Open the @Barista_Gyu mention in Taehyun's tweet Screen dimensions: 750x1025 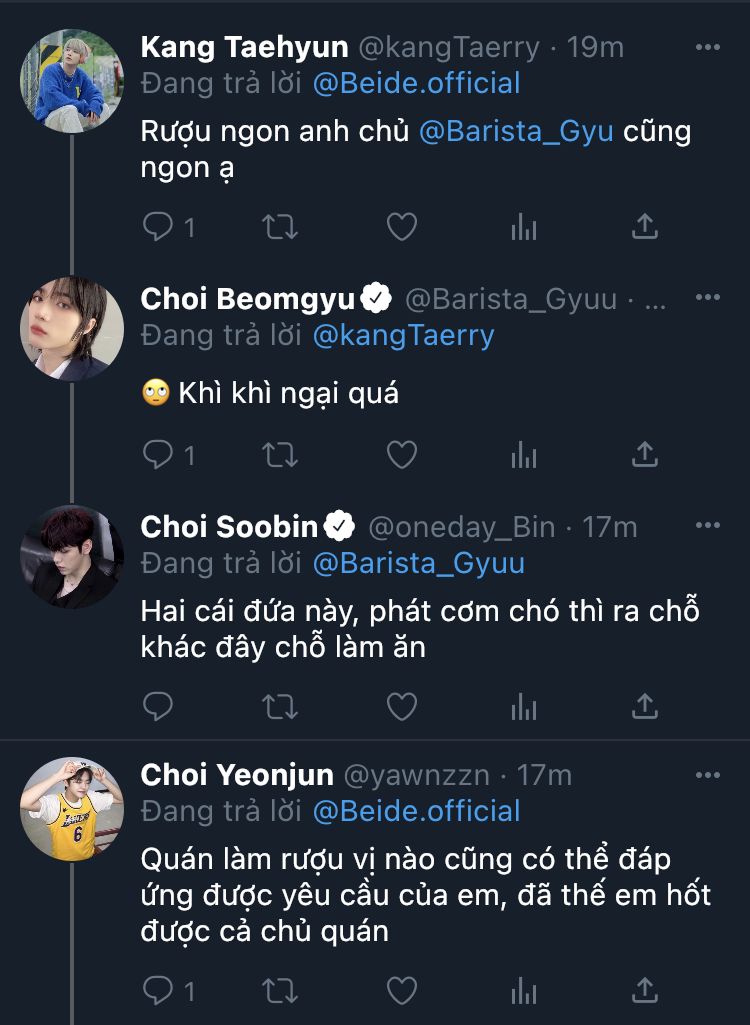pyautogui.click(x=516, y=132)
